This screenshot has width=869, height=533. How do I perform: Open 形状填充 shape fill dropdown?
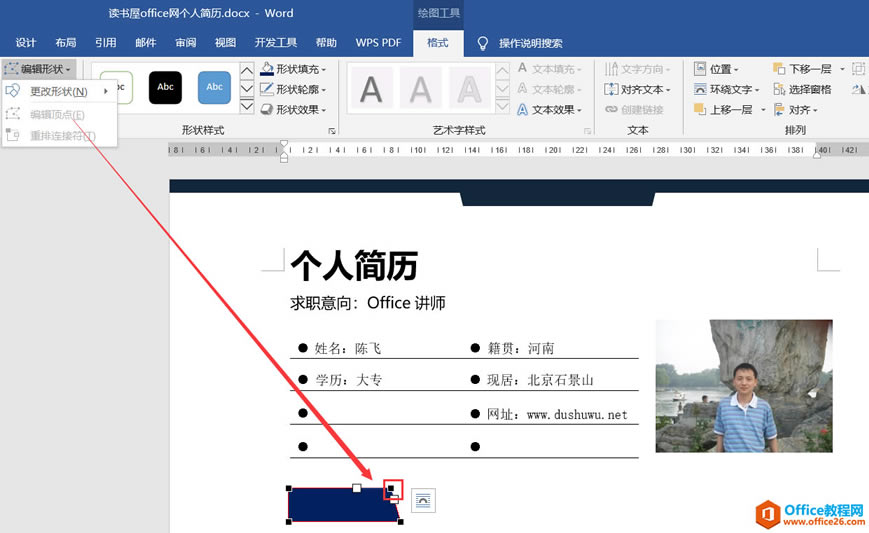(294, 69)
